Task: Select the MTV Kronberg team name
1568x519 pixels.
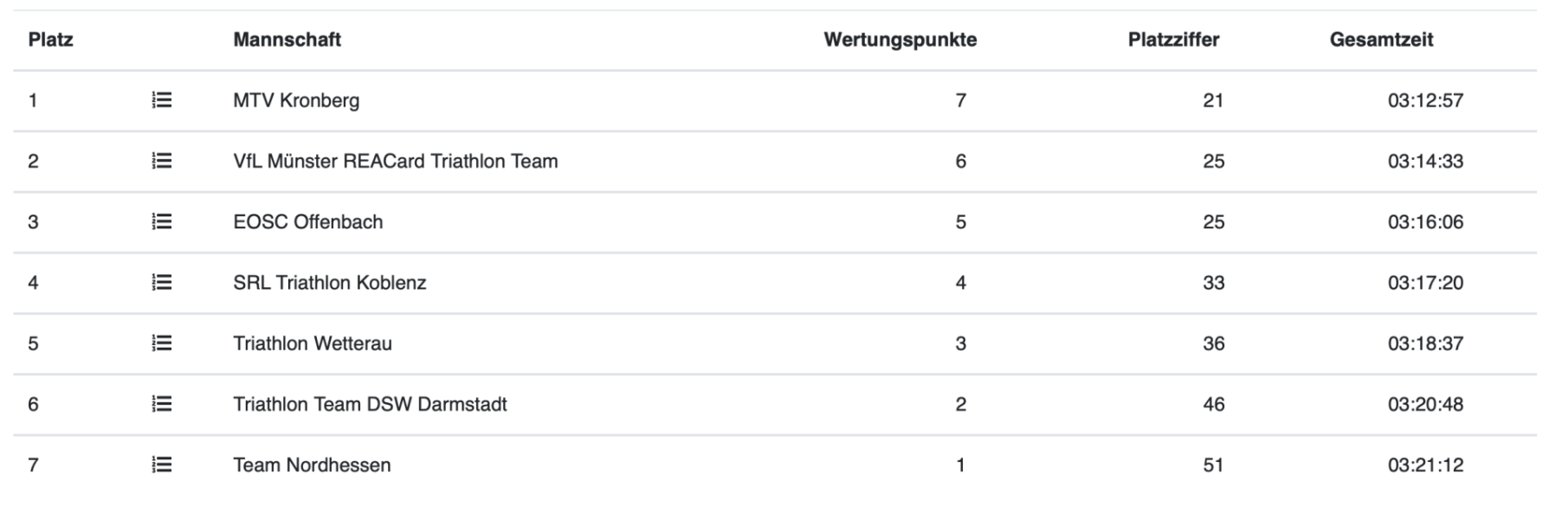Action: click(296, 100)
